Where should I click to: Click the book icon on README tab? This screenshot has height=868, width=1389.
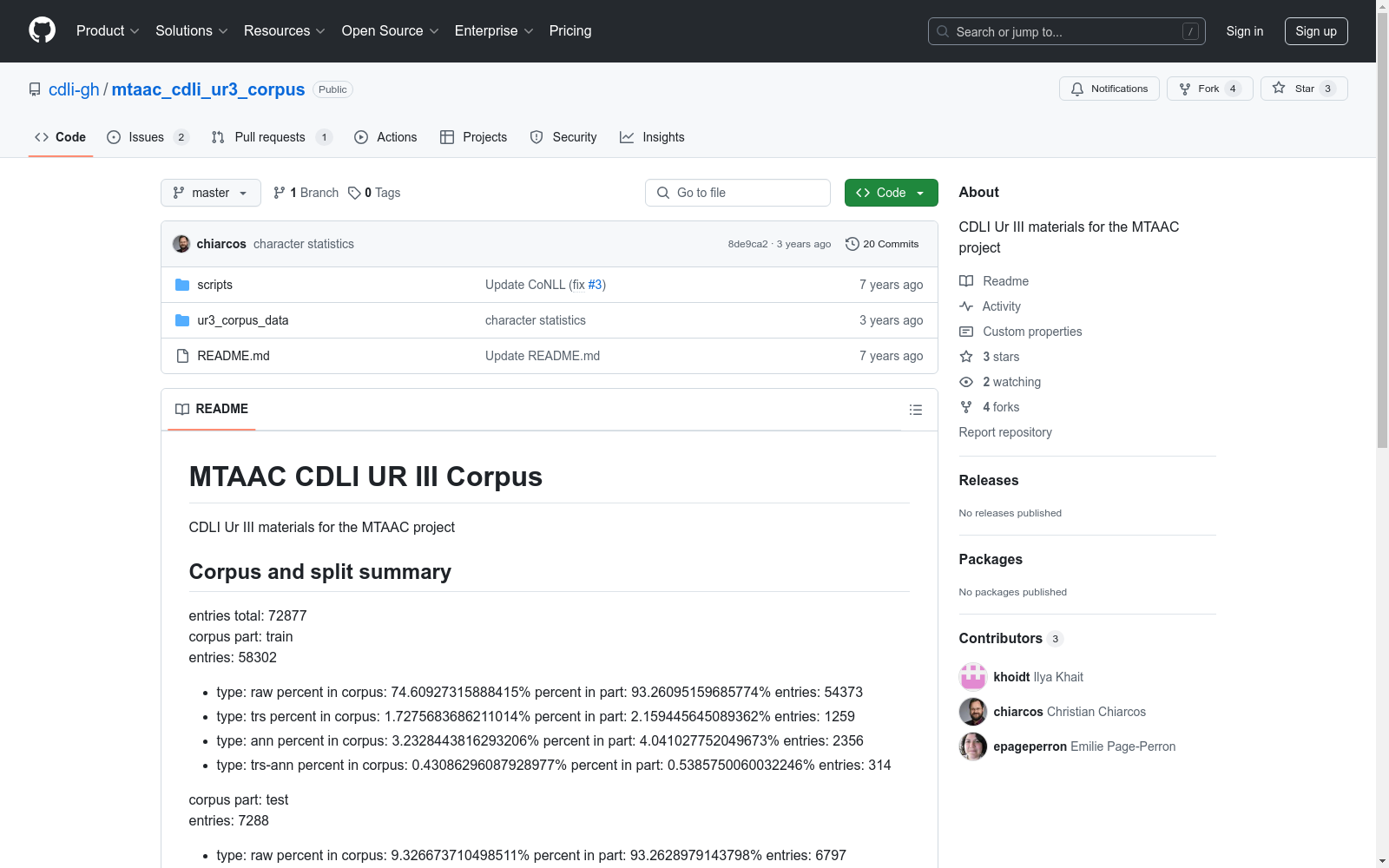182,409
